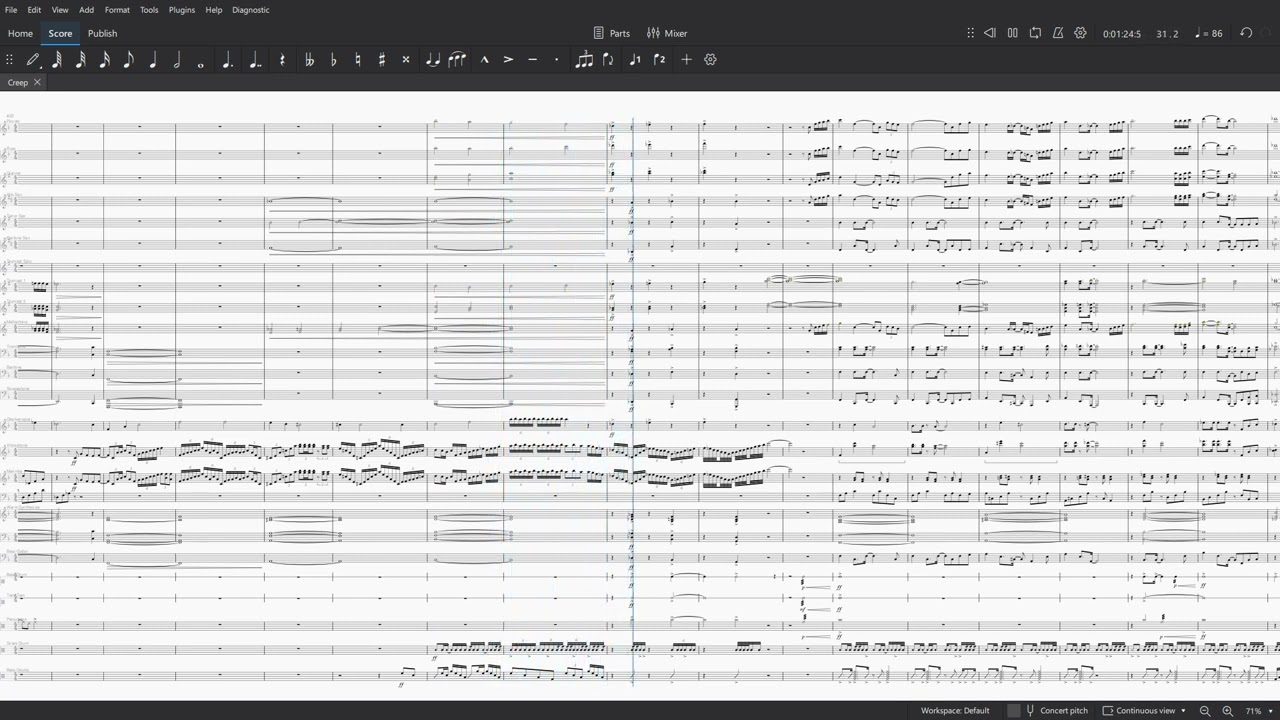The image size is (1280, 720).
Task: Add accent articulation
Action: [508, 60]
